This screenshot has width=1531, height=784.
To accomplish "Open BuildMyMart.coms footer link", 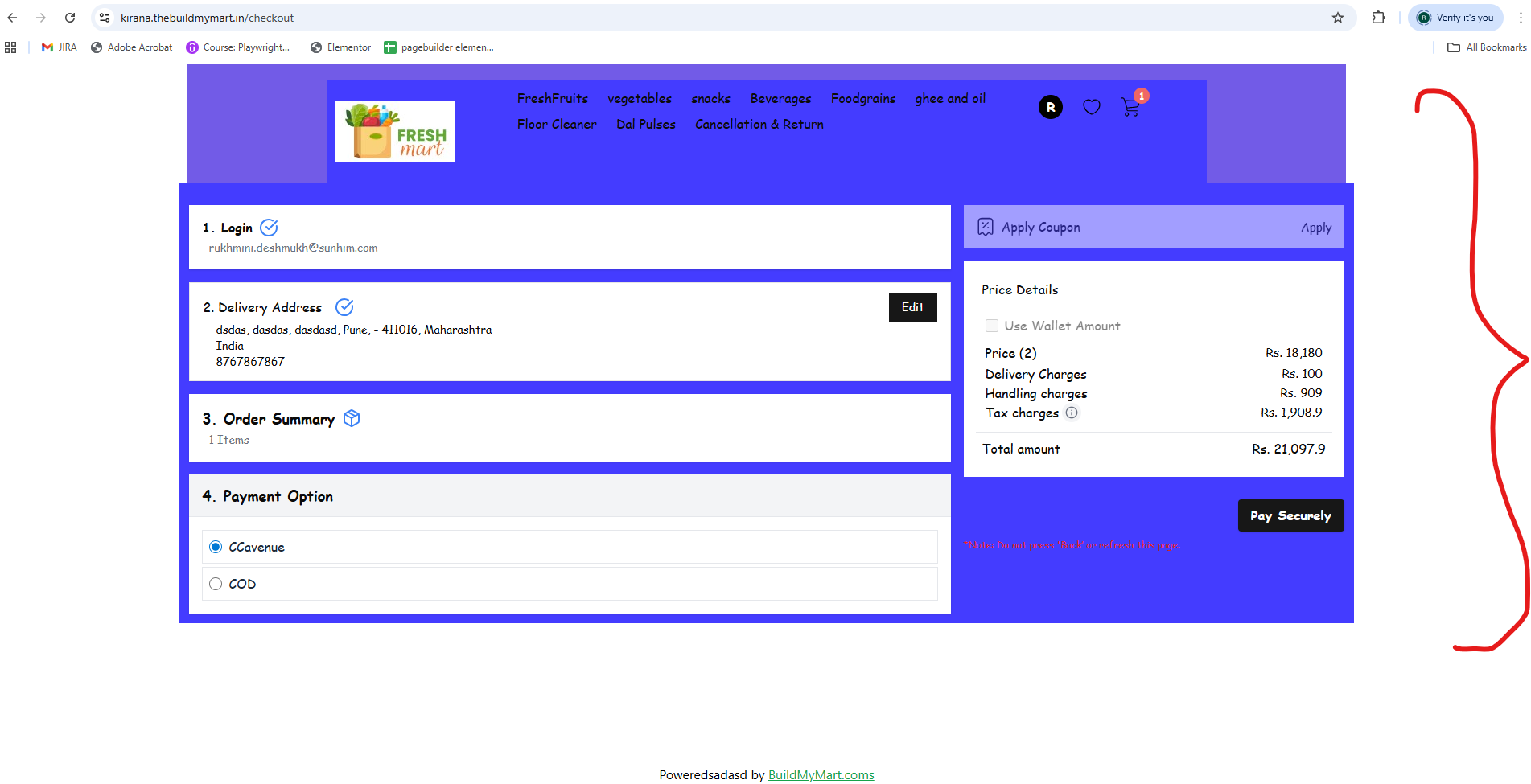I will click(821, 774).
